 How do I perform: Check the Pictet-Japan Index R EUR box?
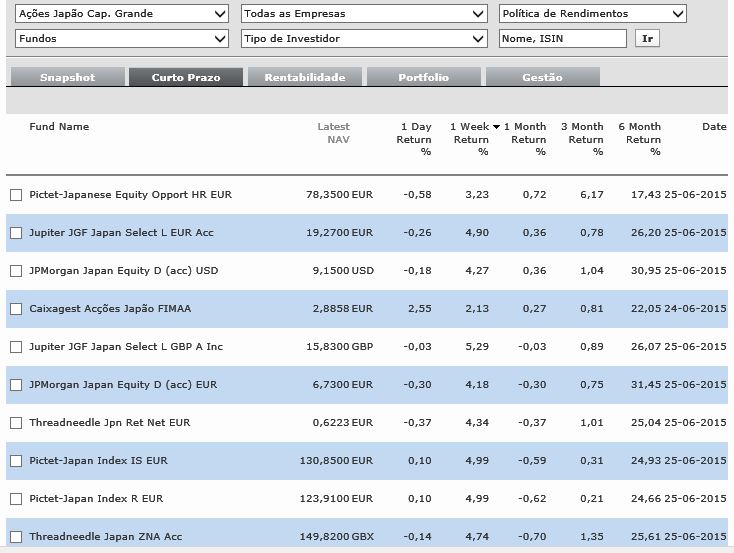pos(16,499)
